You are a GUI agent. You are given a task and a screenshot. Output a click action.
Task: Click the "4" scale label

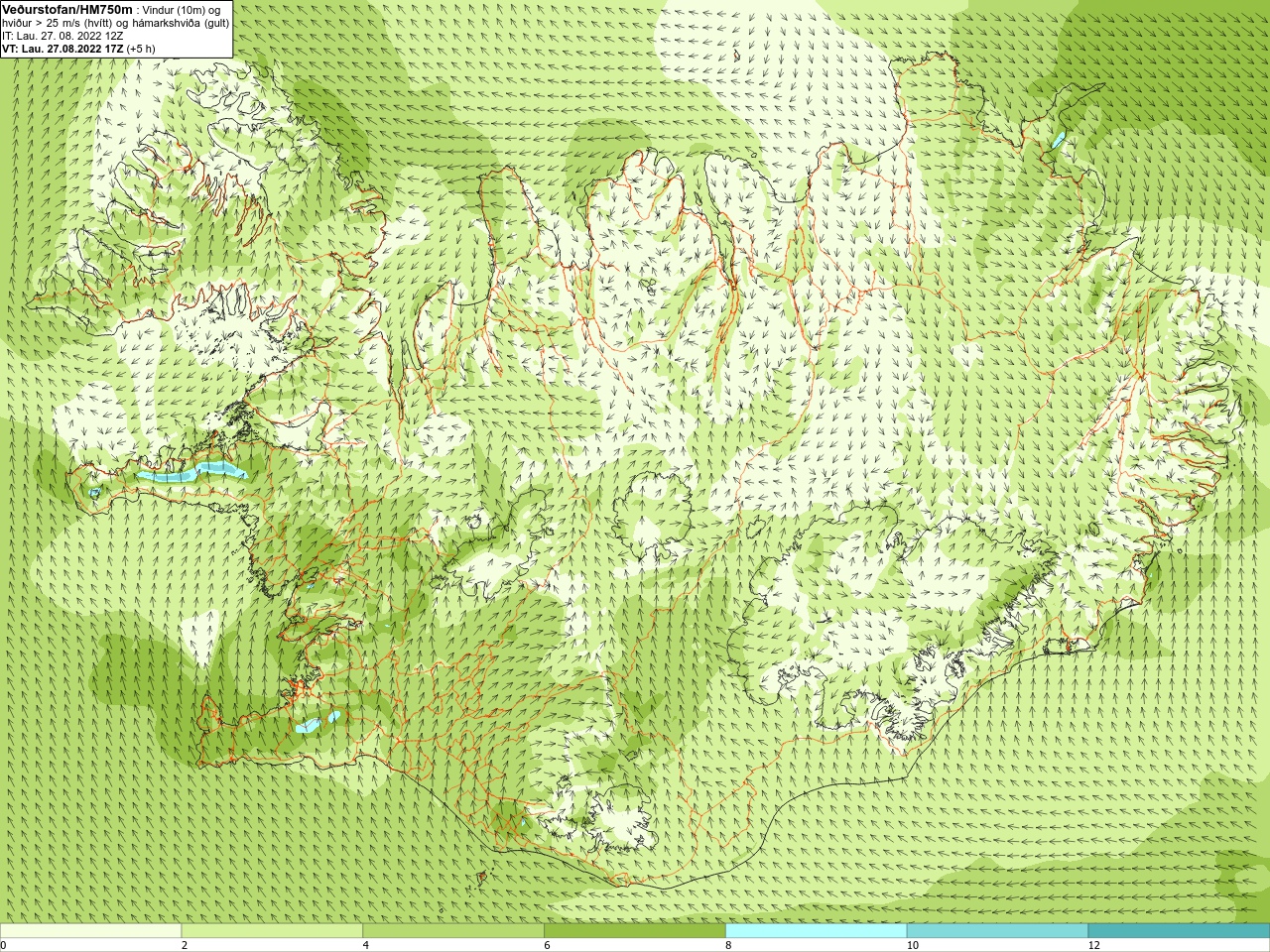point(366,945)
